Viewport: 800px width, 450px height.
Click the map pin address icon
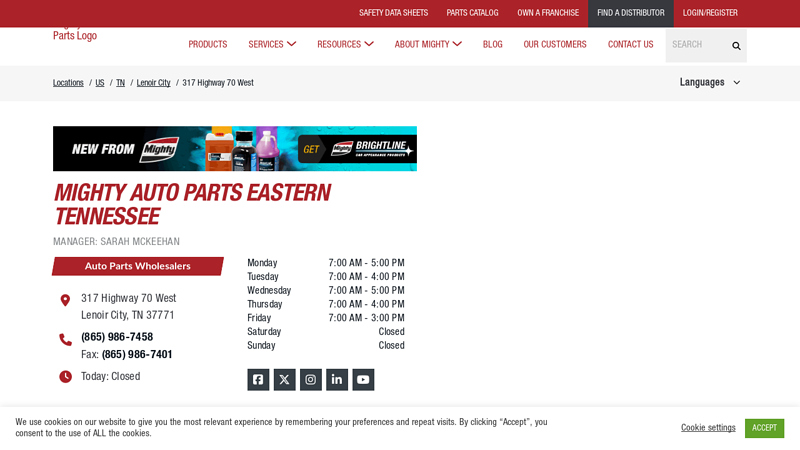pyautogui.click(x=65, y=300)
